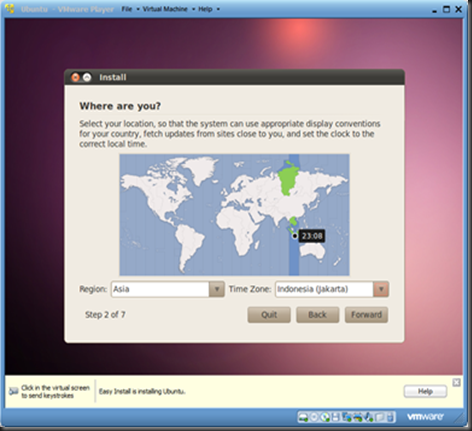Image resolution: width=472 pixels, height=431 pixels.
Task: Open the File menu
Action: coord(127,9)
